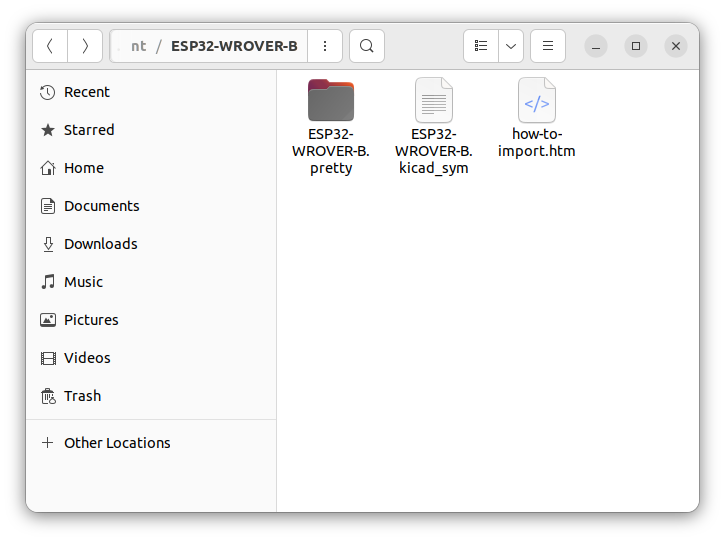The width and height of the screenshot is (725, 541).
Task: Go forward with the right arrow button
Action: [x=85, y=46]
